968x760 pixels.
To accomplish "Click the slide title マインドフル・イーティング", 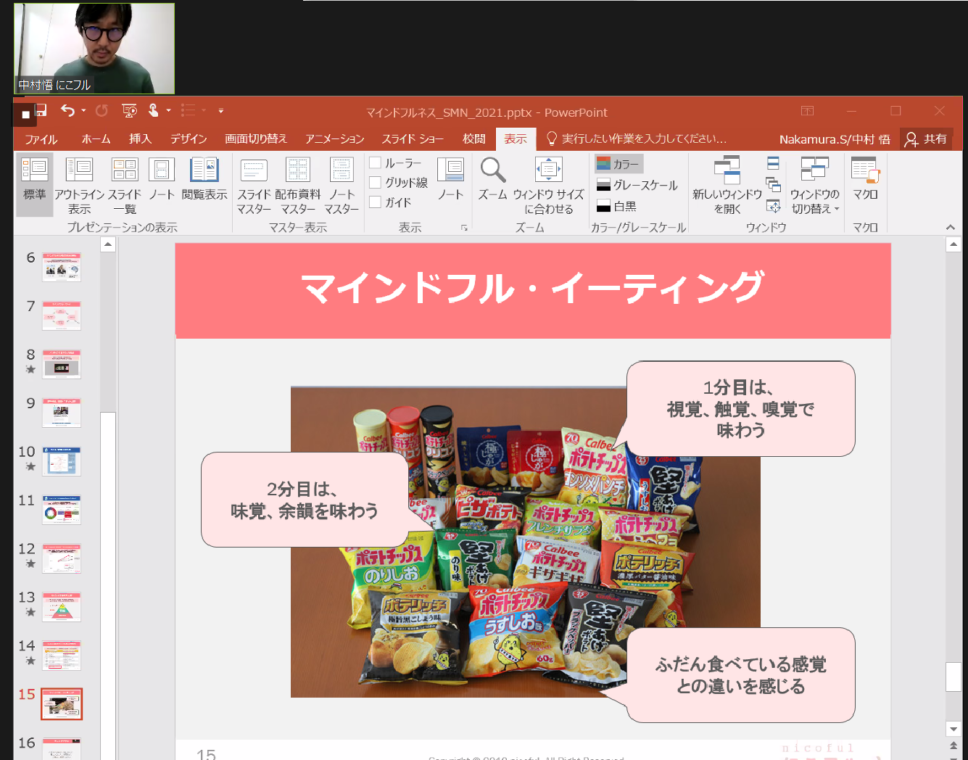I will (x=532, y=288).
